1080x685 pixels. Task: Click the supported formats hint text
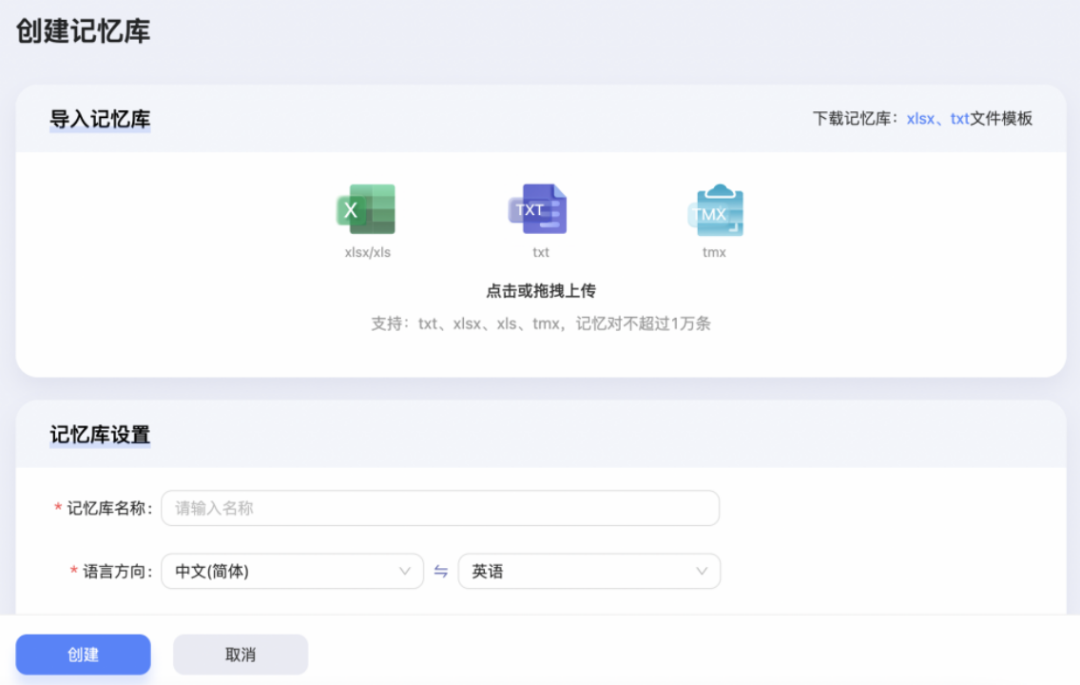[541, 324]
